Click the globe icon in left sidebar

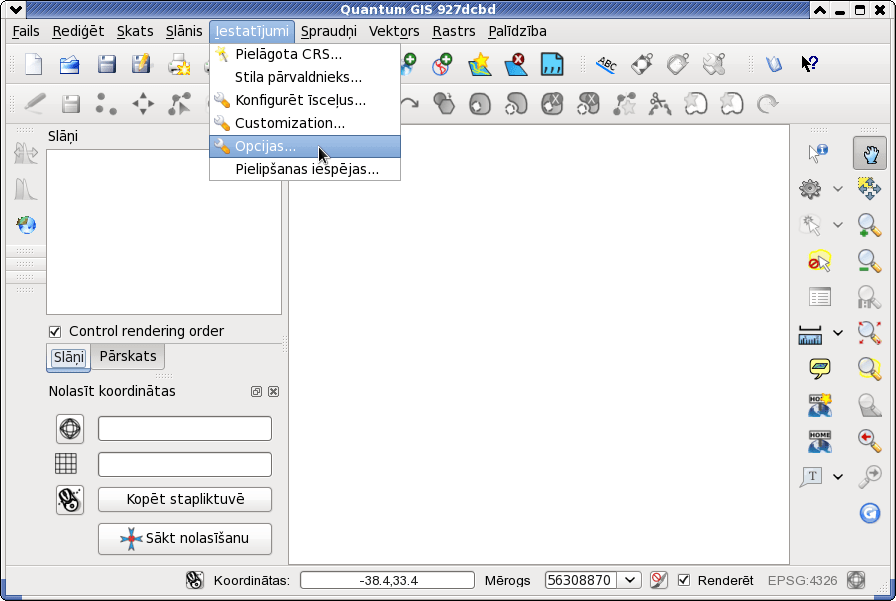click(26, 225)
